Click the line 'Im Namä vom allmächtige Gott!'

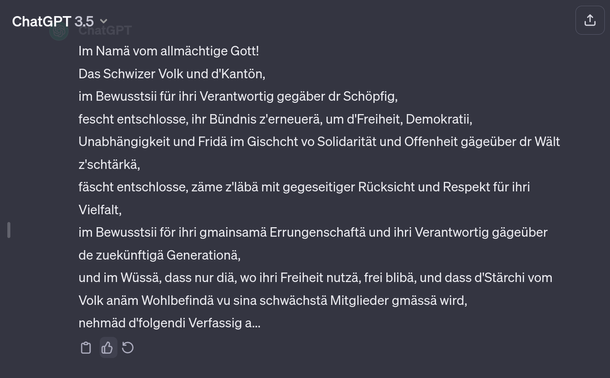click(x=169, y=51)
